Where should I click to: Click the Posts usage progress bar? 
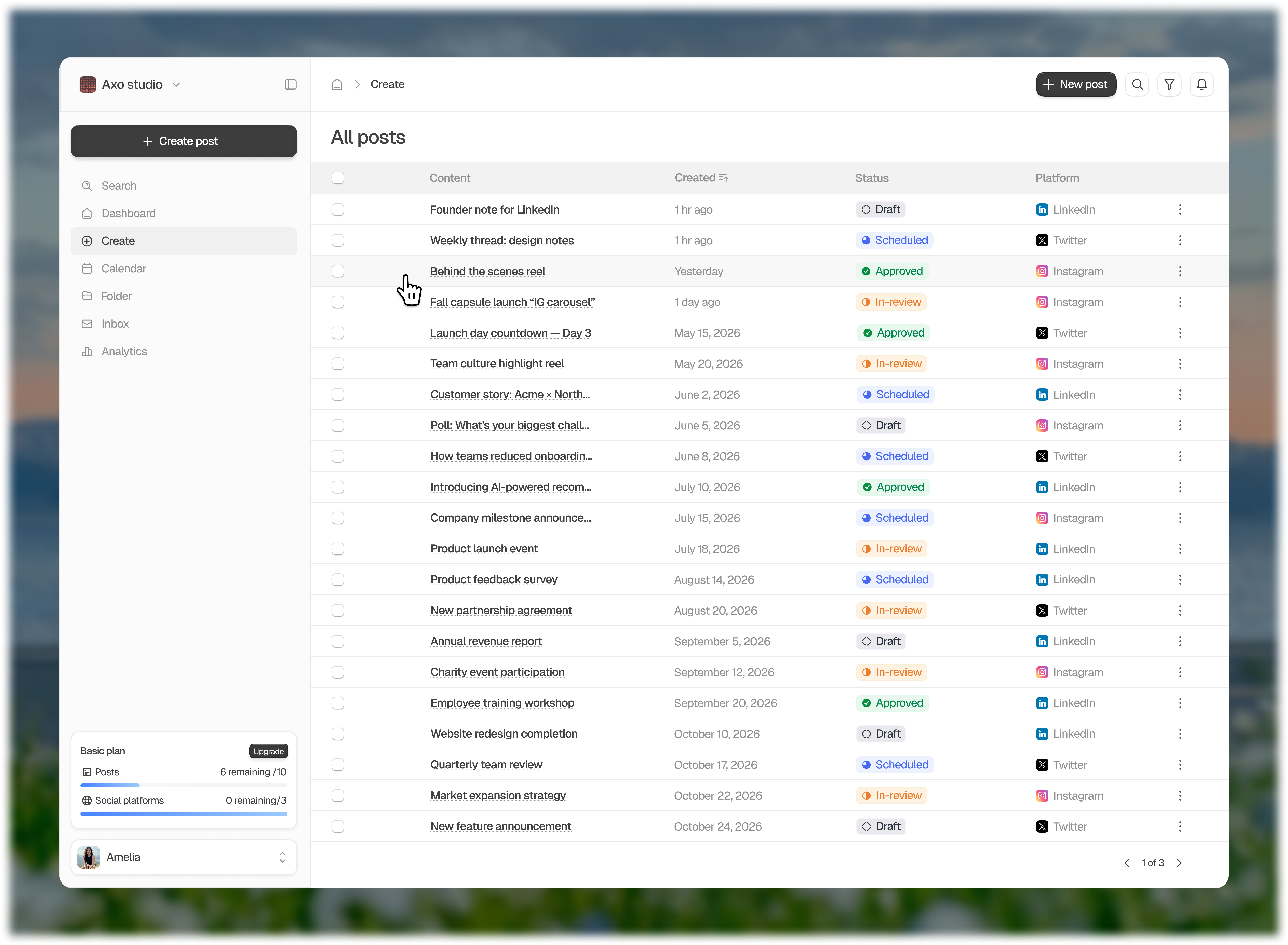click(x=184, y=785)
